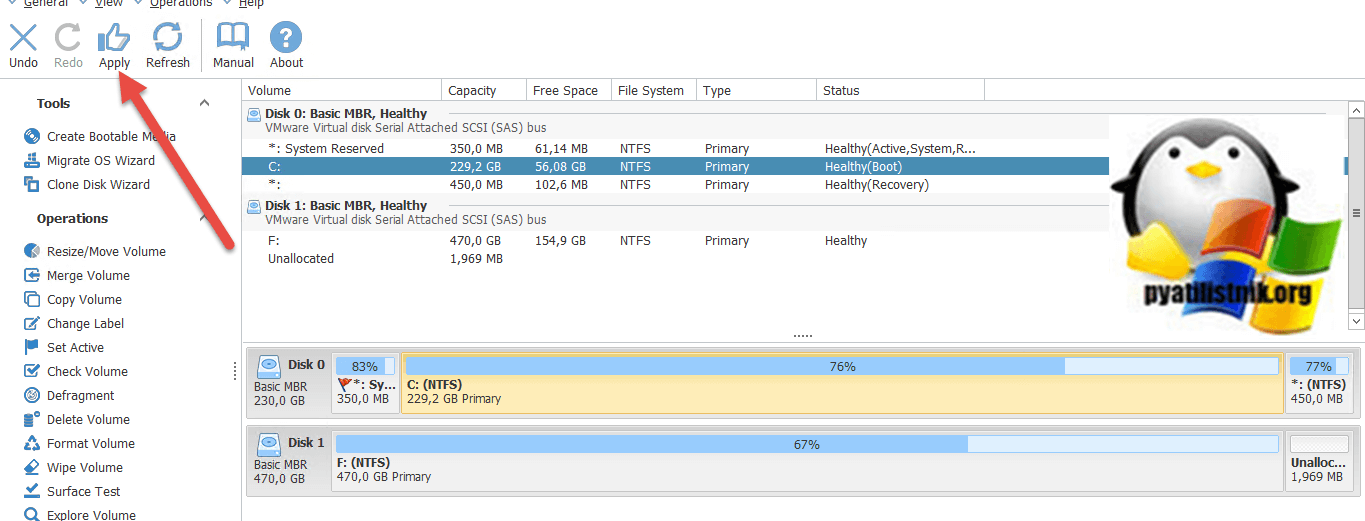Select the System Reserved 83% partition block
The height and width of the screenshot is (521, 1365).
[x=365, y=382]
